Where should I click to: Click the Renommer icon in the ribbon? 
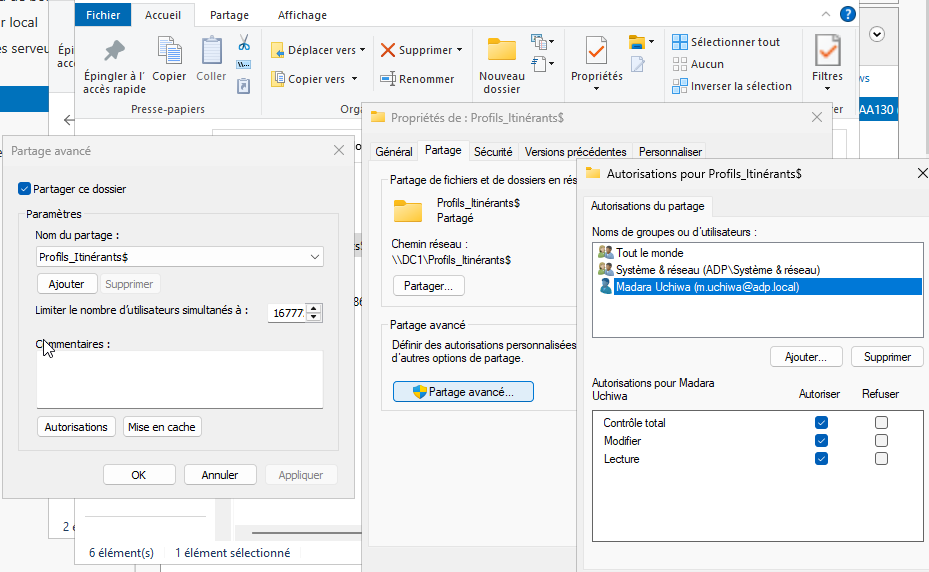click(388, 79)
